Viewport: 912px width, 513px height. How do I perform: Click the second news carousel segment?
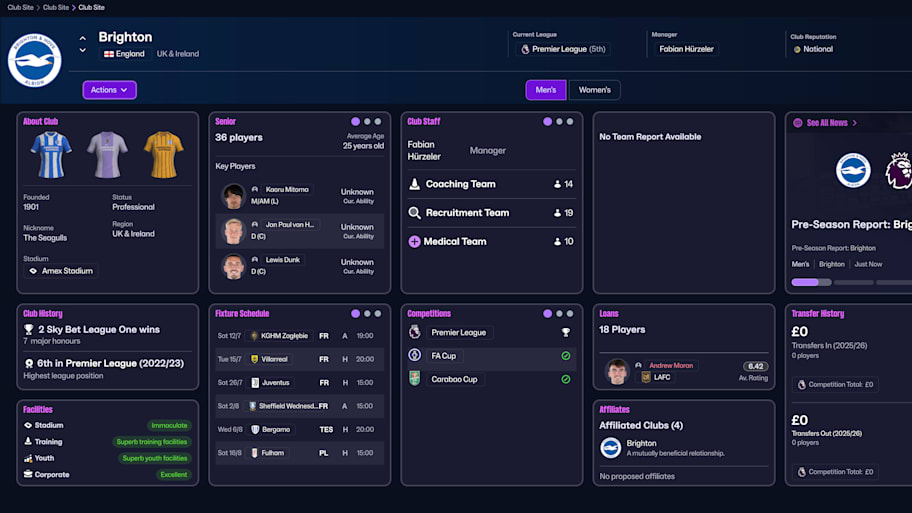854,282
